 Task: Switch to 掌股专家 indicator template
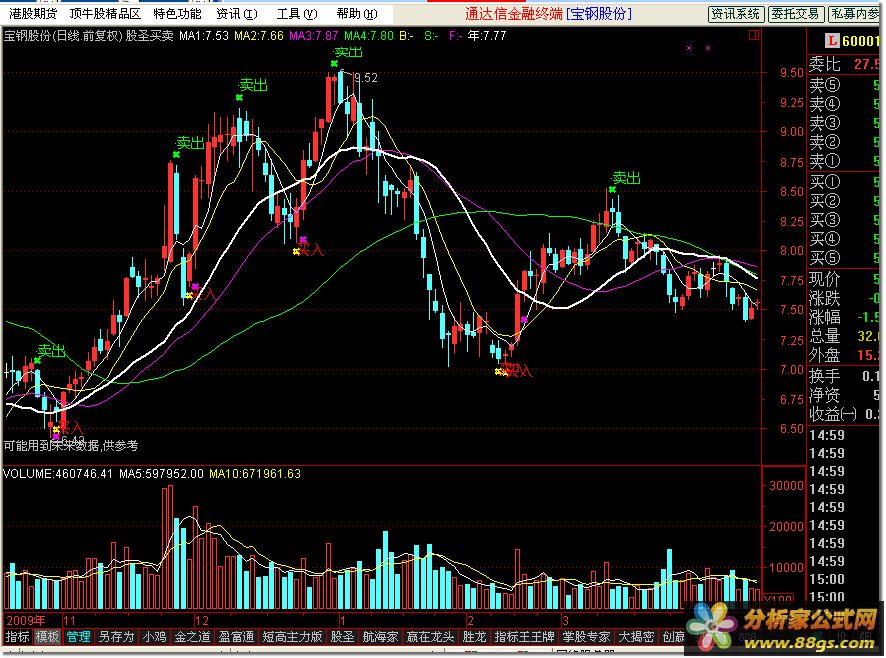586,637
